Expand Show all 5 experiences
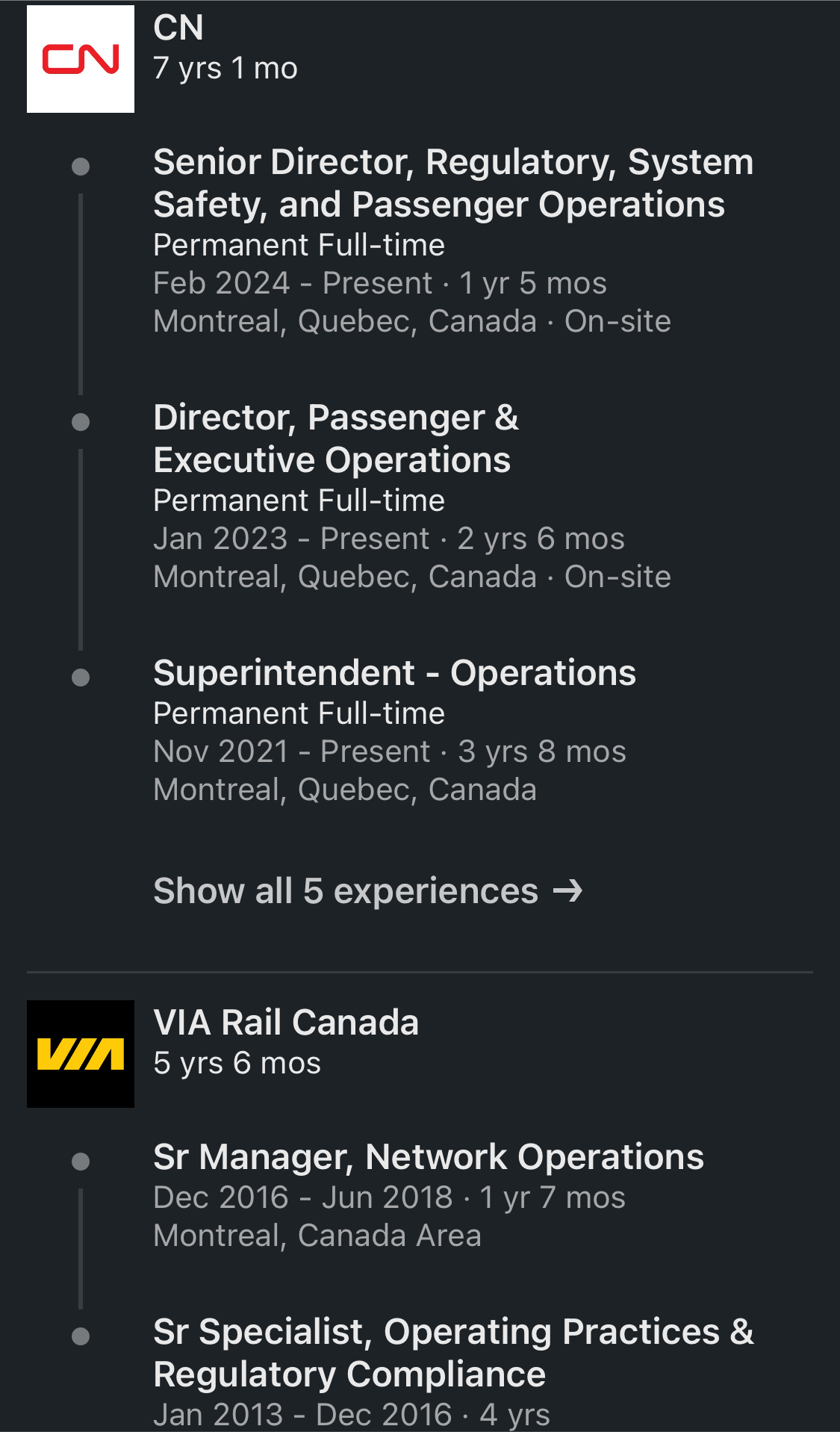This screenshot has height=1432, width=840. click(x=345, y=890)
